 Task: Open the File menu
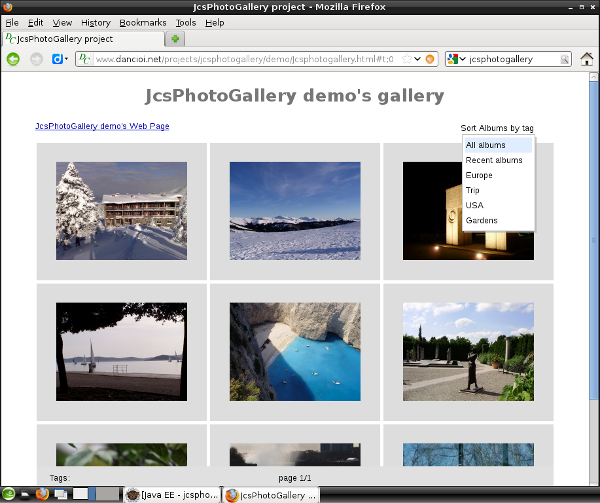12,23
